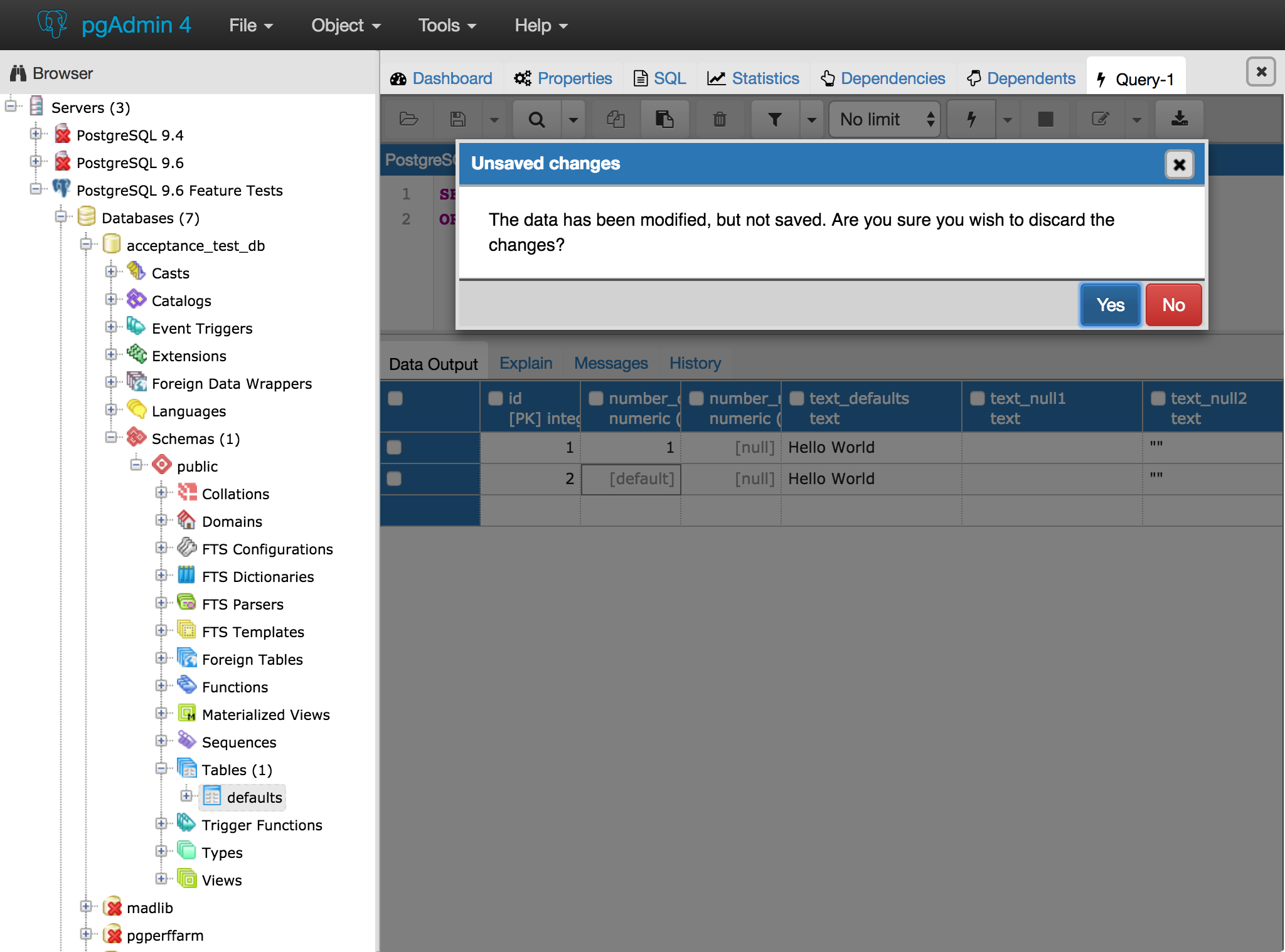Click the Open File folder icon
This screenshot has width=1285, height=952.
(x=408, y=119)
